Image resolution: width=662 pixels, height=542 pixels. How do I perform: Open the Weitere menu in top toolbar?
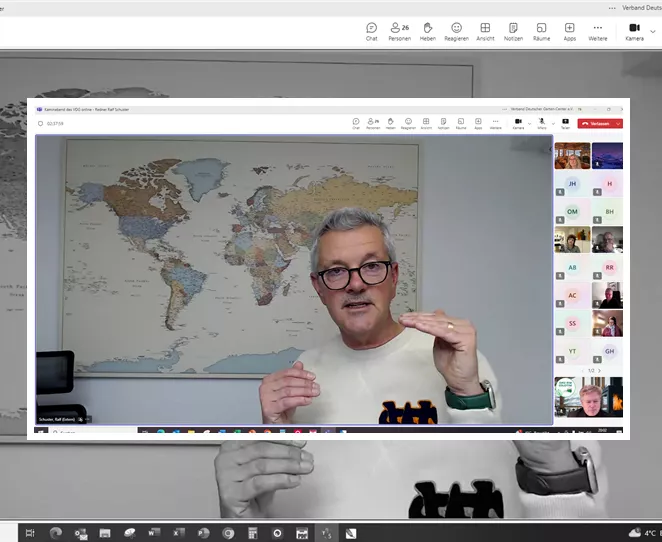(x=597, y=32)
